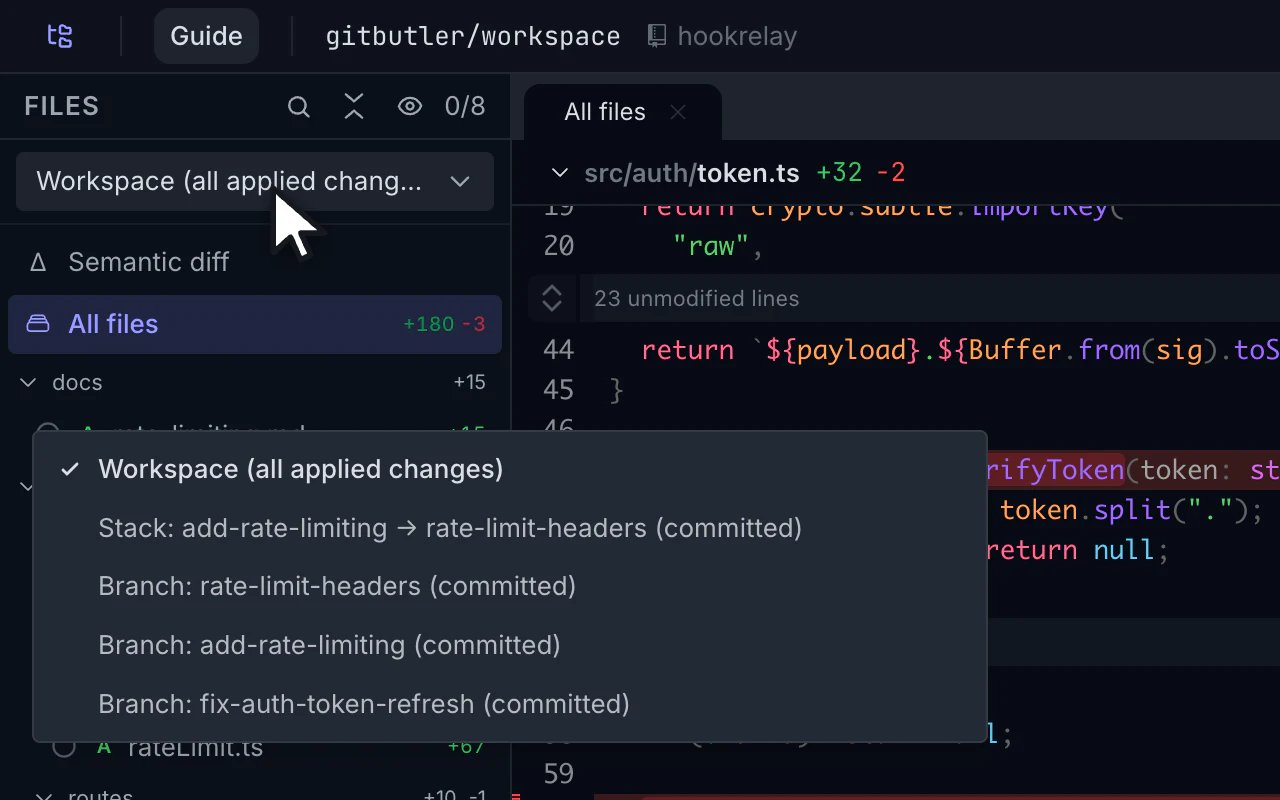Click the +32 added lines count
The height and width of the screenshot is (800, 1280).
(x=839, y=173)
